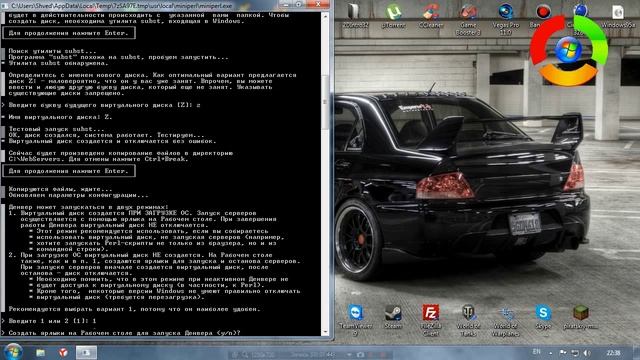The height and width of the screenshot is (360, 640).
Task: Open the Windows Start menu orb
Action: 13,352
